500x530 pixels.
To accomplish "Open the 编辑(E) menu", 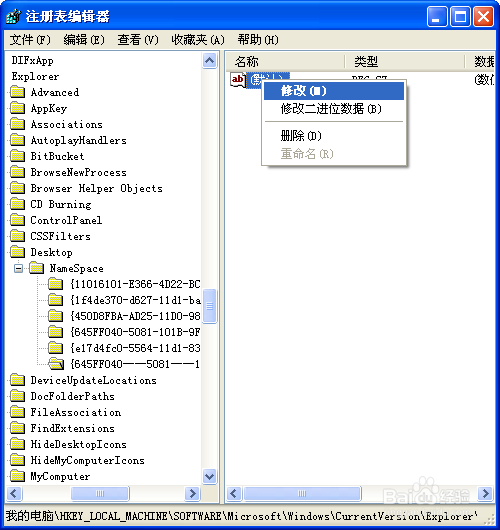I will tap(84, 40).
